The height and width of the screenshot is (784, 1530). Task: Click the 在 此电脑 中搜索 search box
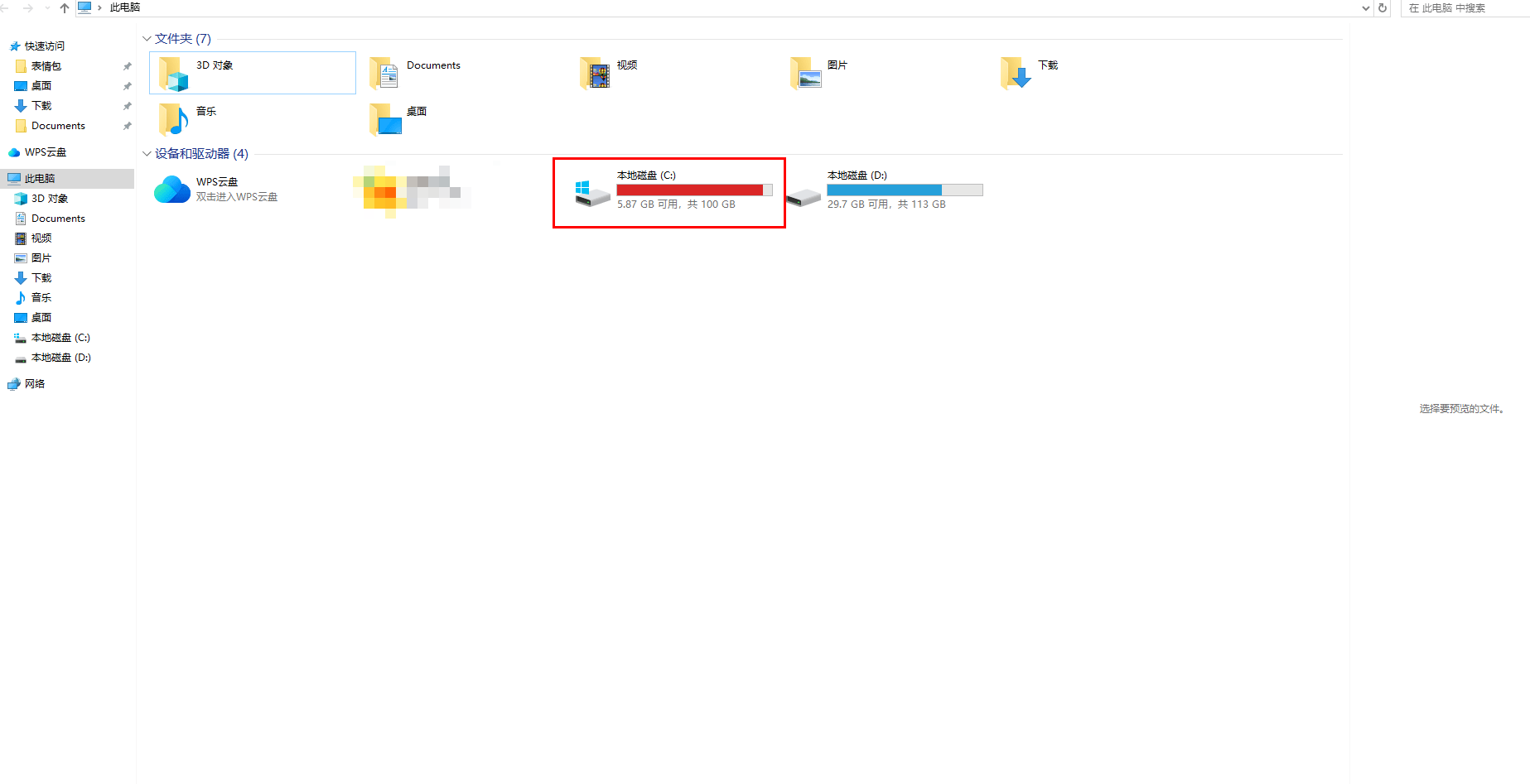pos(1463,8)
